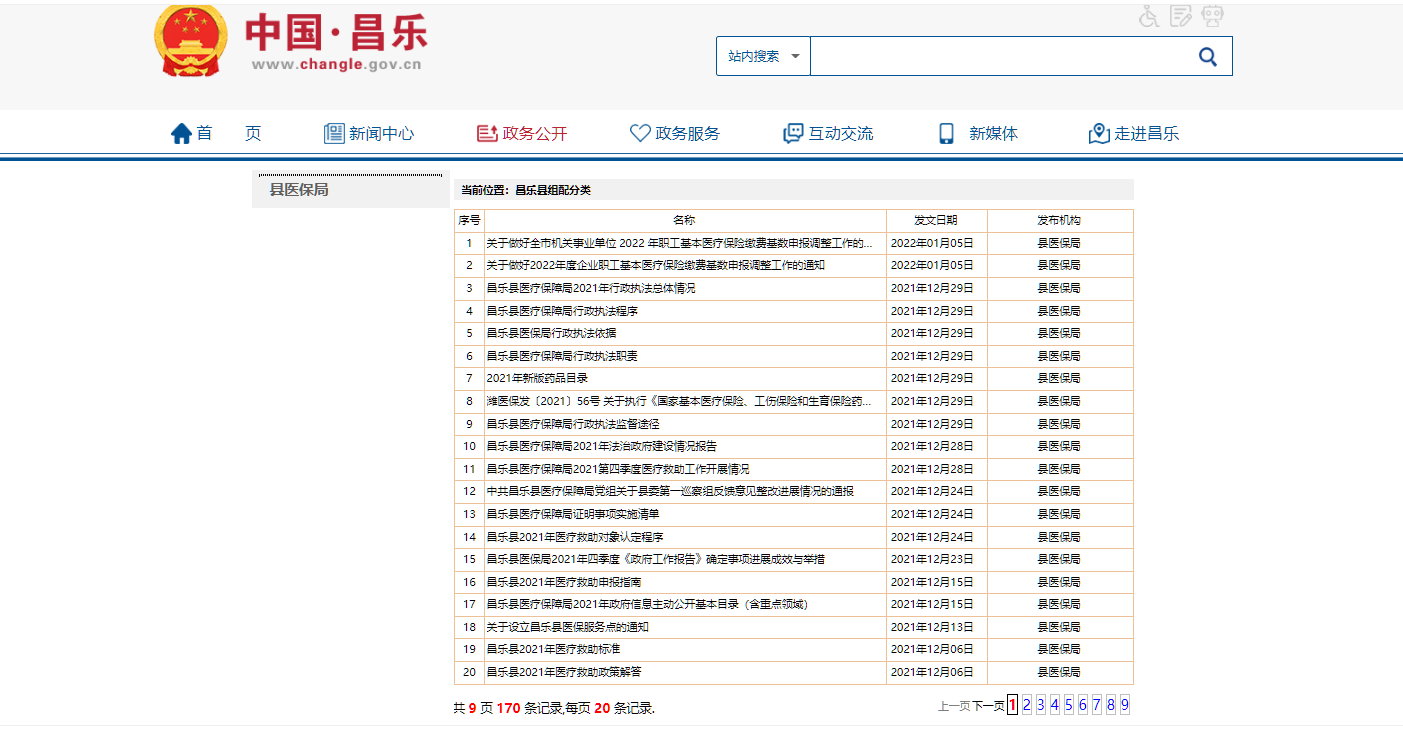Viewport: 1403px width, 731px height.
Task: Click inside the site search text field
Action: click(1000, 57)
